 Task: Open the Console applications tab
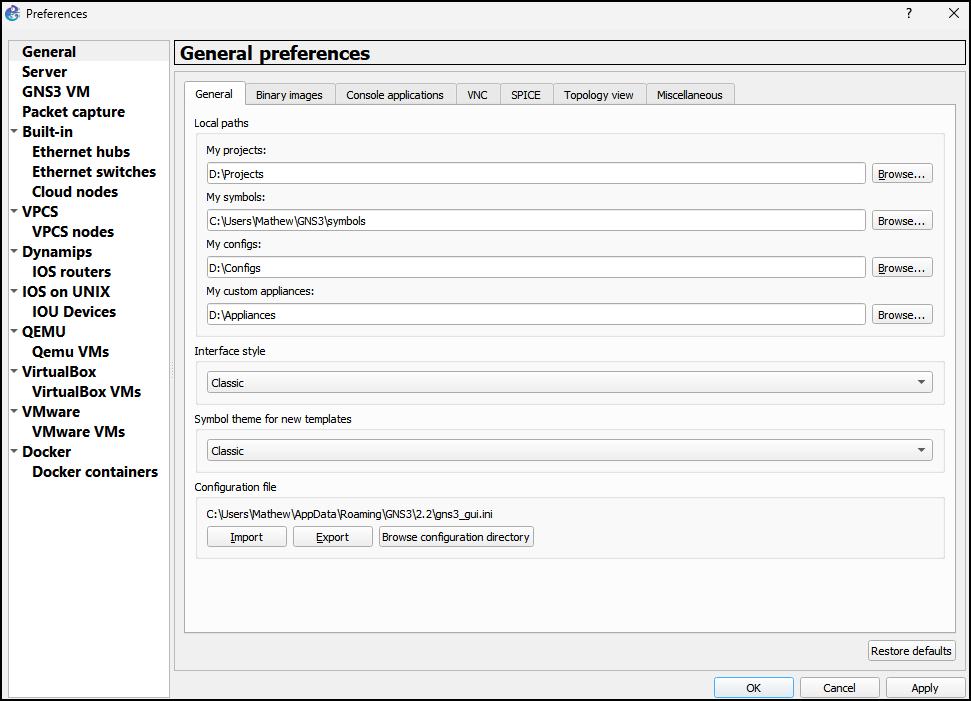click(395, 95)
